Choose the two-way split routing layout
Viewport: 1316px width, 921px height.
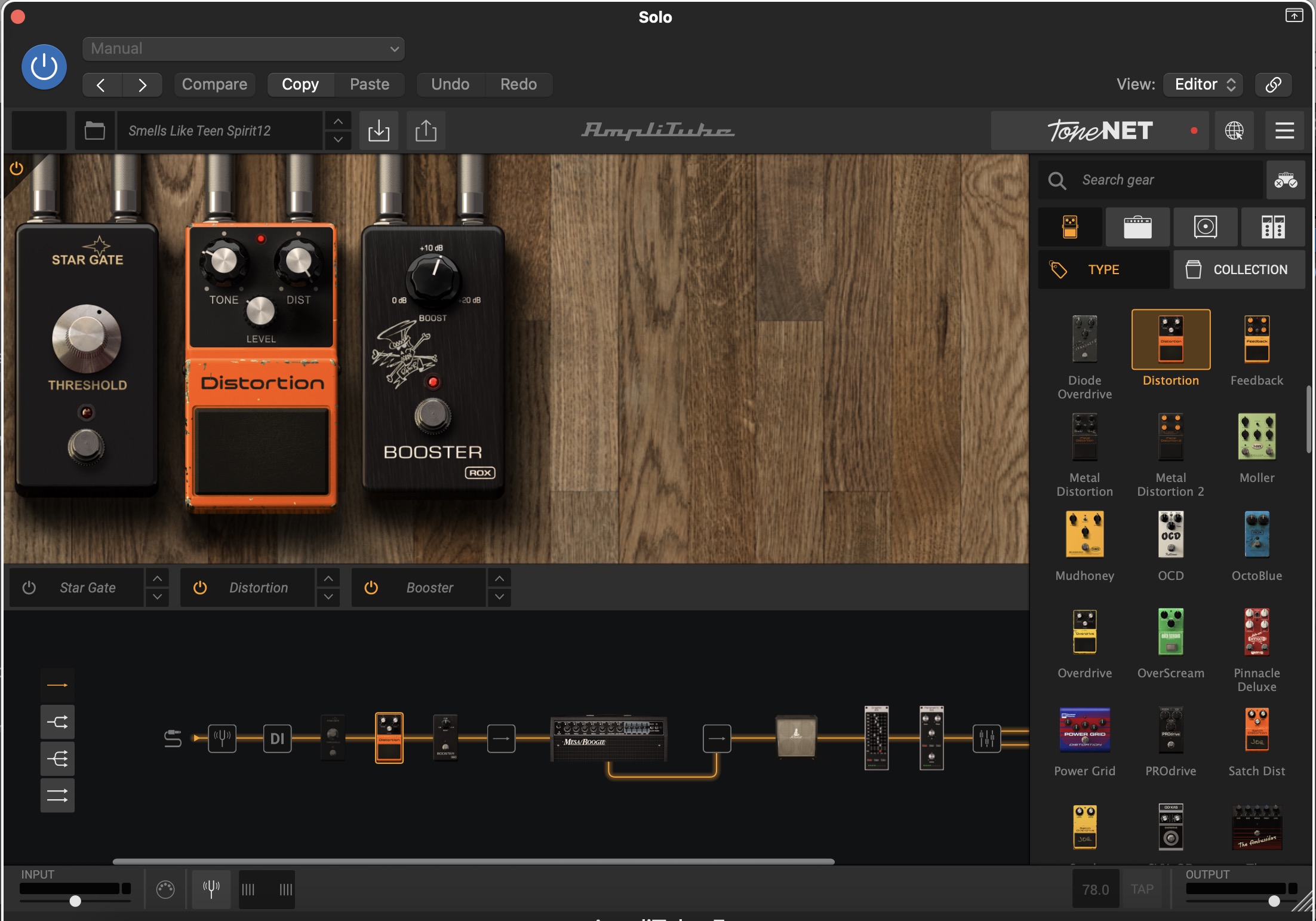(57, 722)
